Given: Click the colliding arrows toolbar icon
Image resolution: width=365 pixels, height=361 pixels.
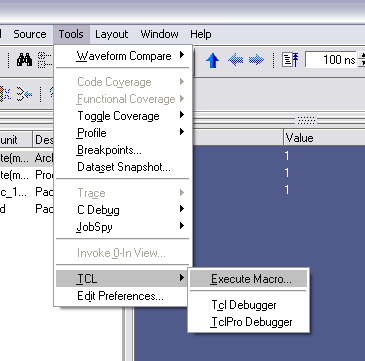Looking at the screenshot, I should [x=24, y=94].
